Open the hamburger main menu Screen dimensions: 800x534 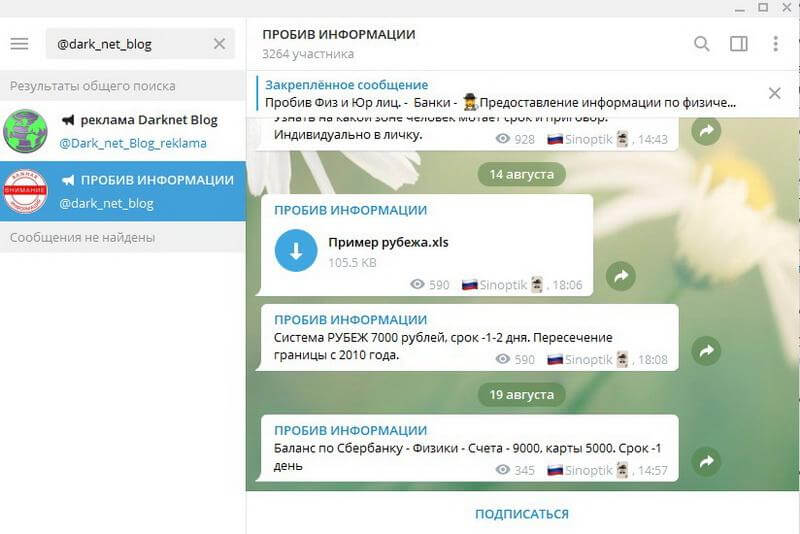(19, 44)
